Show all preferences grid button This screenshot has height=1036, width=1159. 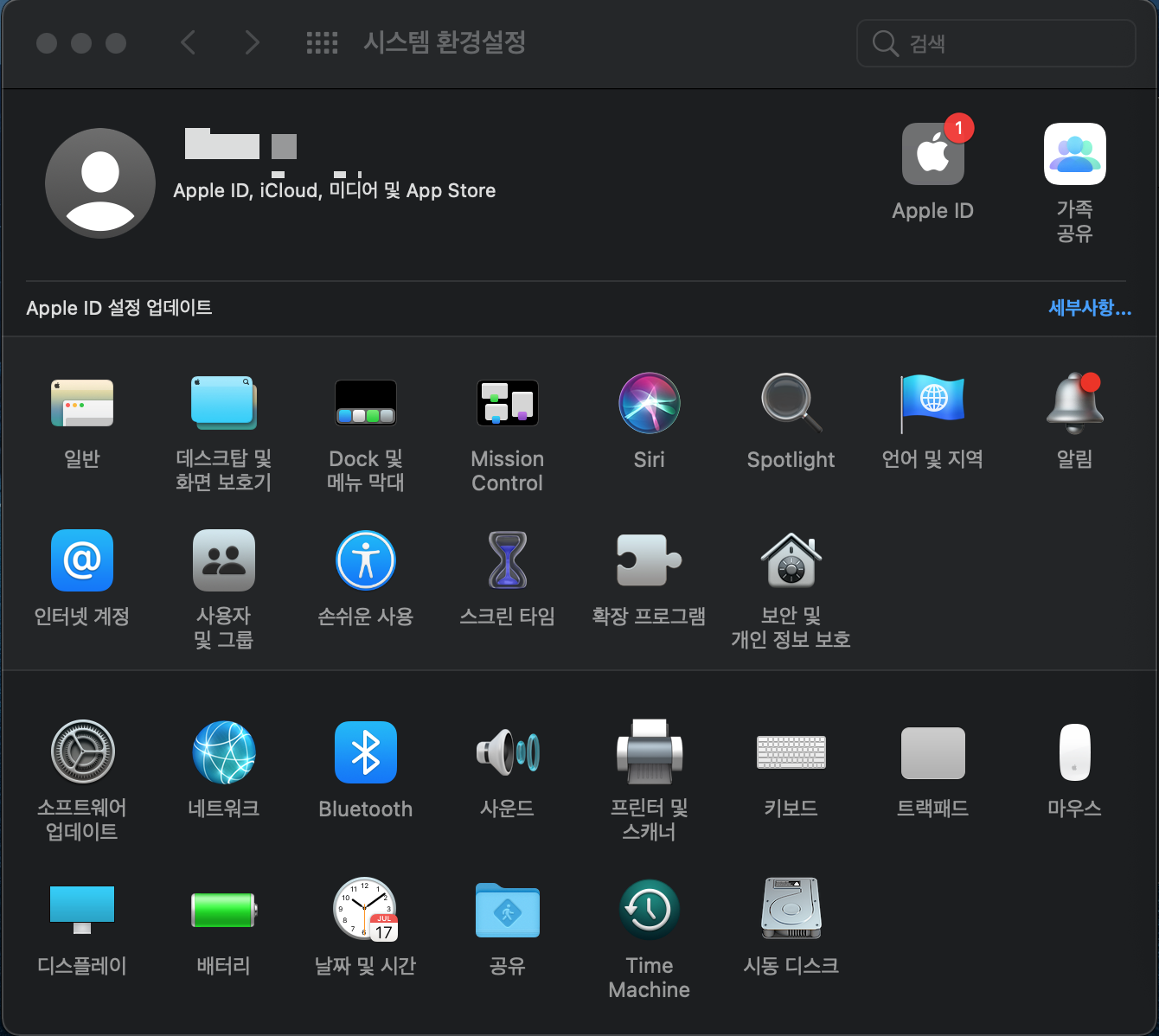point(323,42)
